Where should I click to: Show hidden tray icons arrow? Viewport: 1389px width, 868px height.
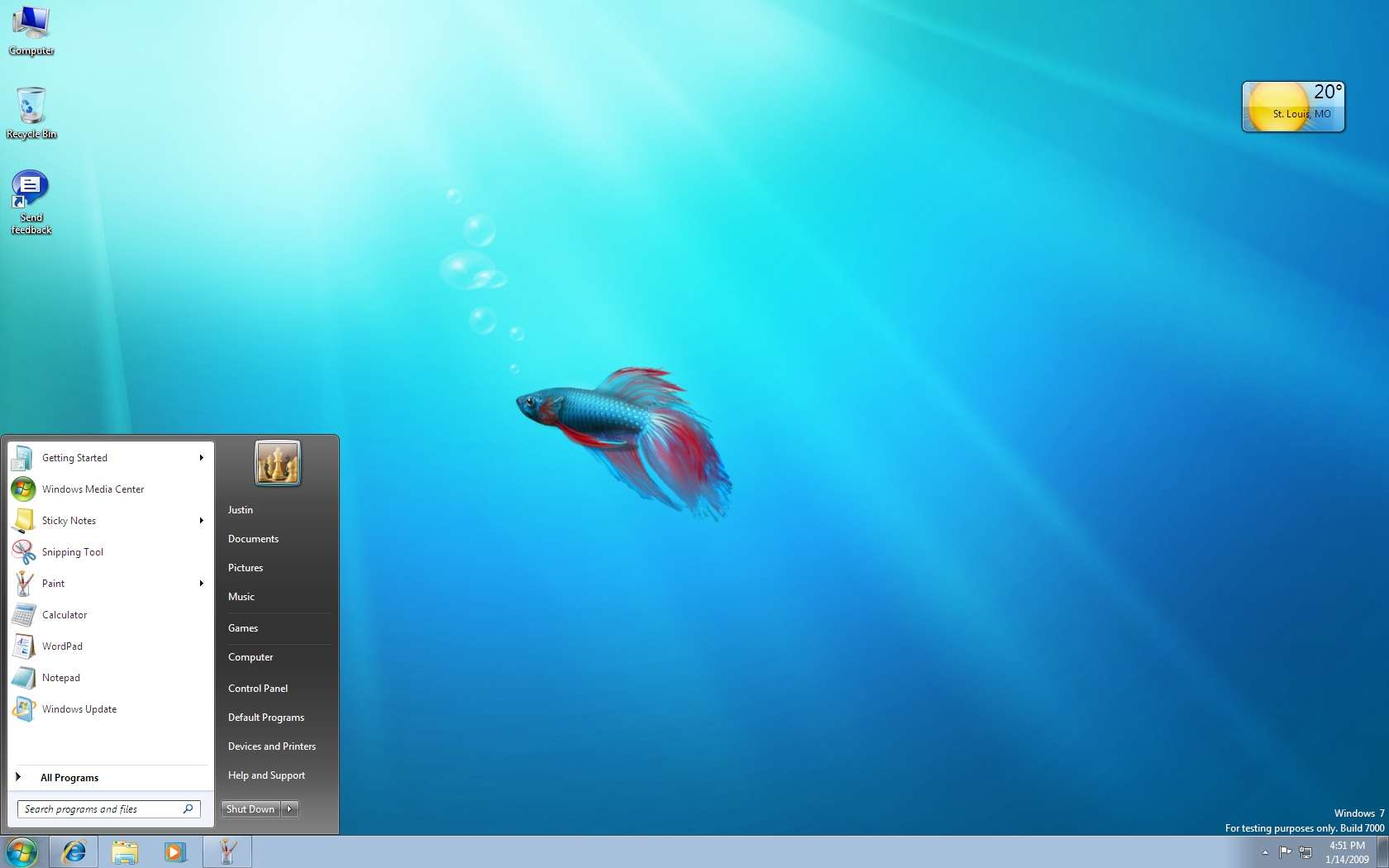(x=1265, y=852)
